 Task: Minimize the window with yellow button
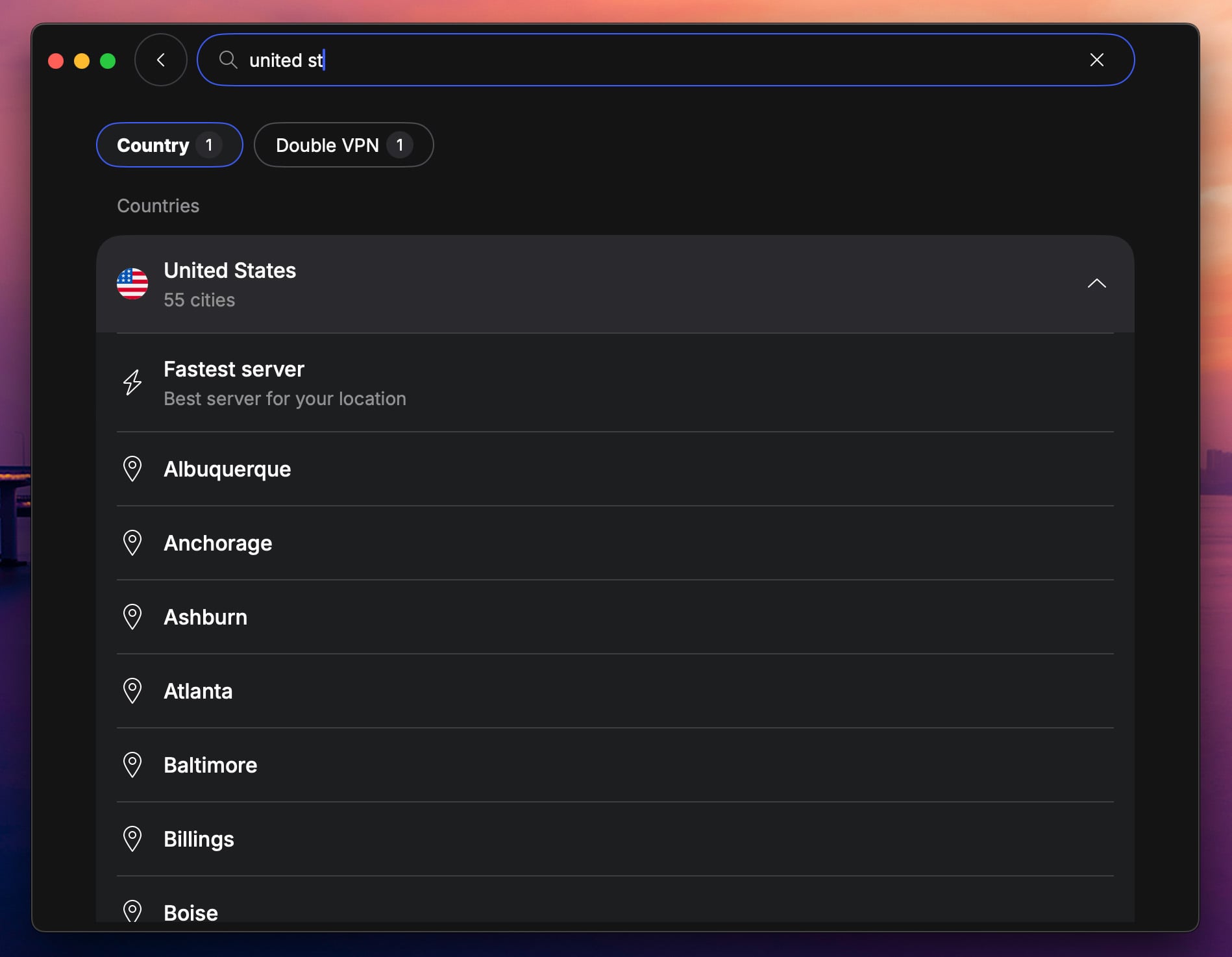82,61
